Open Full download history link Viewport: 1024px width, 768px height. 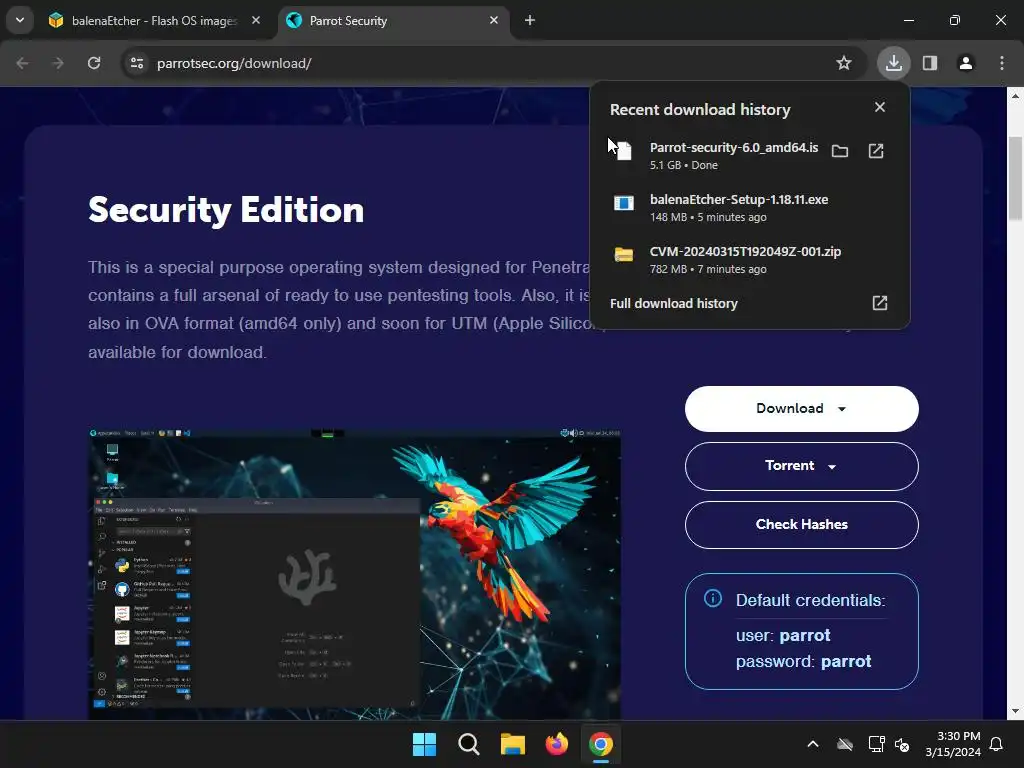pyautogui.click(x=673, y=304)
